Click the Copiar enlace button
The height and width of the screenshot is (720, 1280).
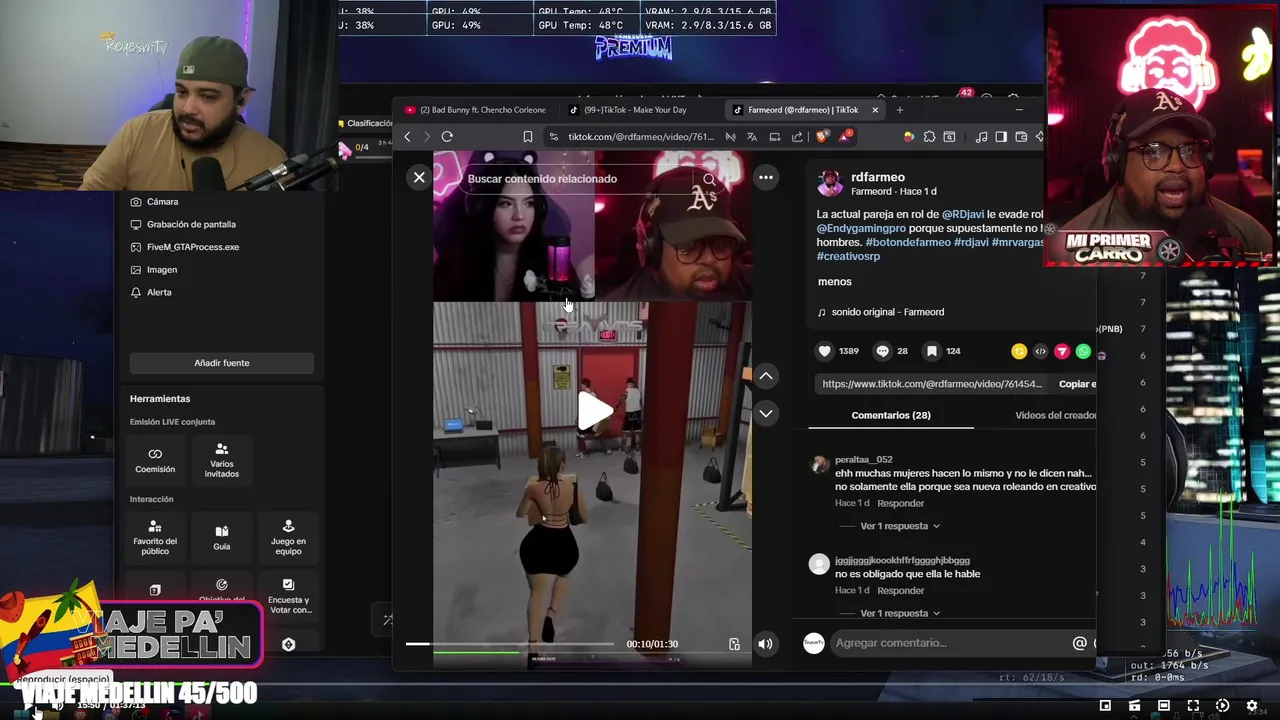[x=1077, y=384]
